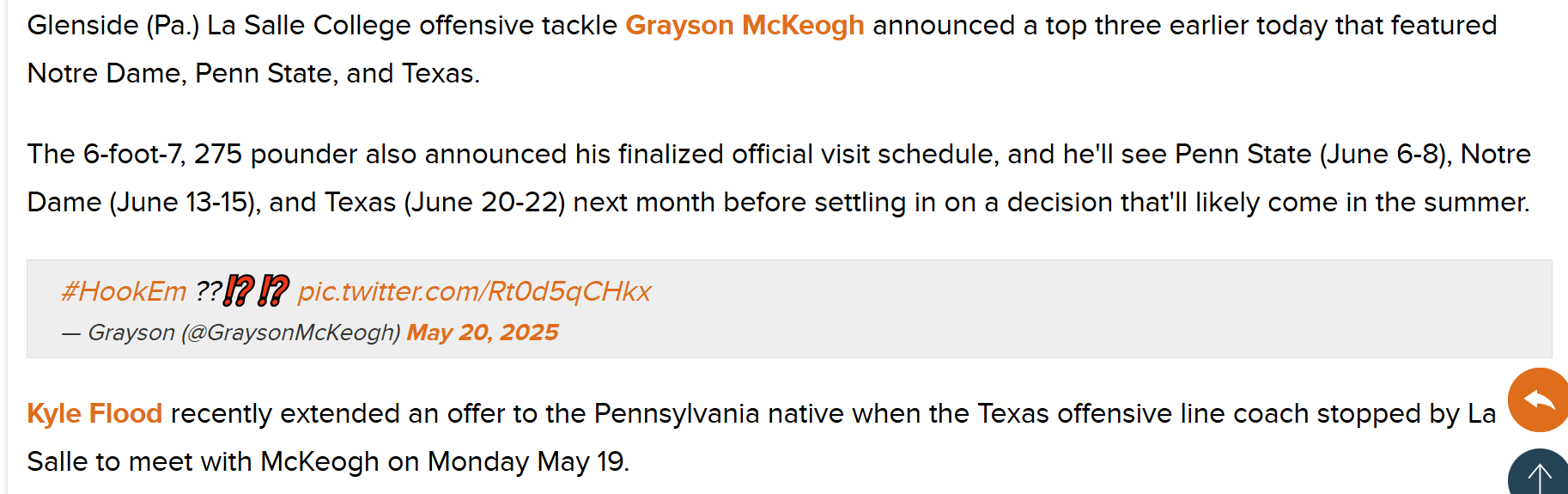1568x494 pixels.
Task: Click the orange reply arrow button
Action: coord(1539,399)
